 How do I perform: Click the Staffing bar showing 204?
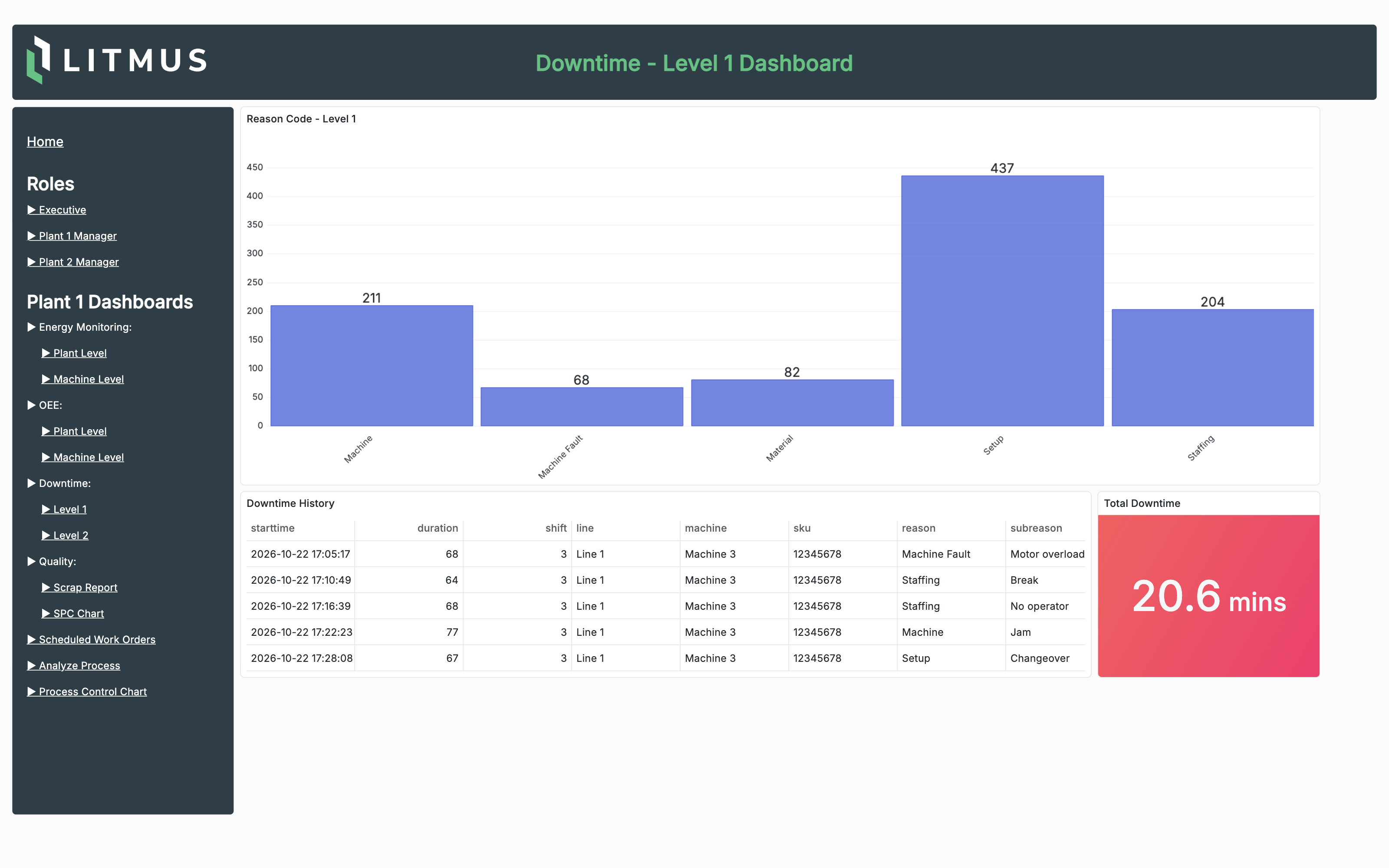click(1213, 368)
